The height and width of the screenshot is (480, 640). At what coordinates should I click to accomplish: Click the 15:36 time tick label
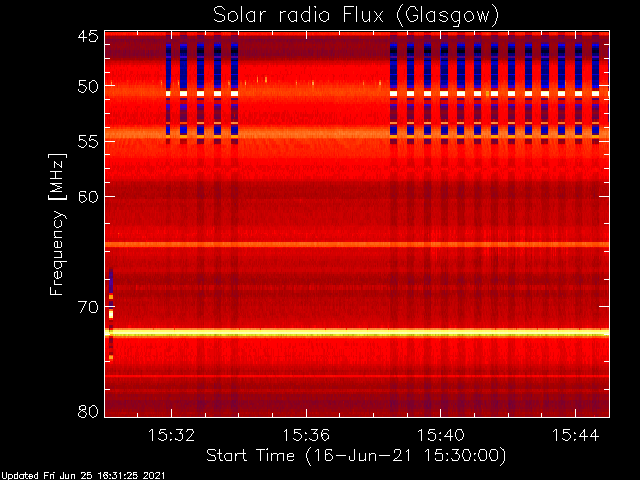tap(306, 435)
